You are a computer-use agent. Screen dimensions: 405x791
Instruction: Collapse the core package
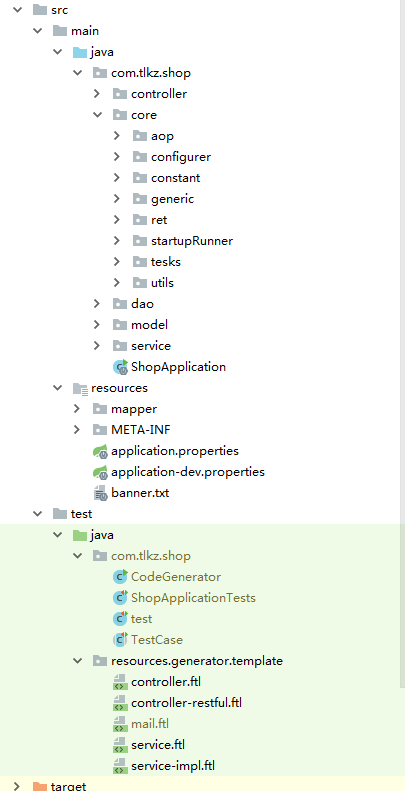(97, 115)
